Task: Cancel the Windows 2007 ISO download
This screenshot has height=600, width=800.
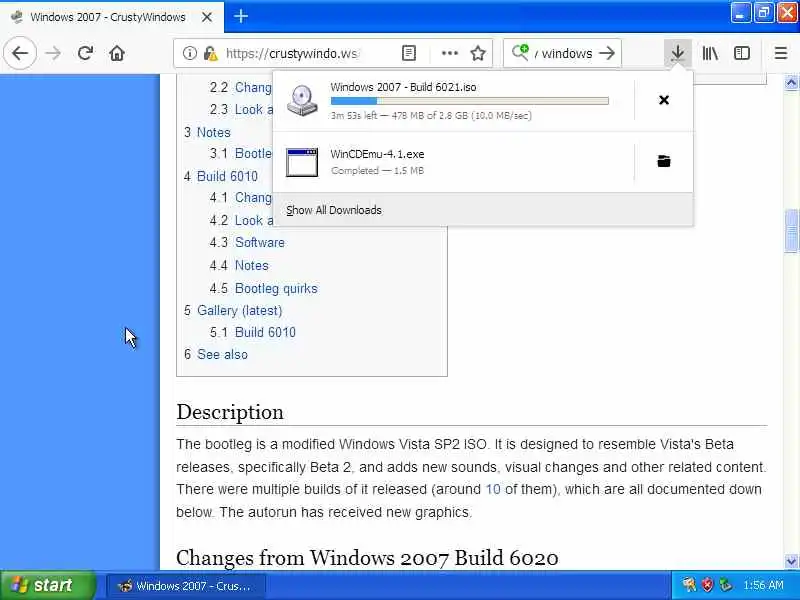Action: [664, 100]
